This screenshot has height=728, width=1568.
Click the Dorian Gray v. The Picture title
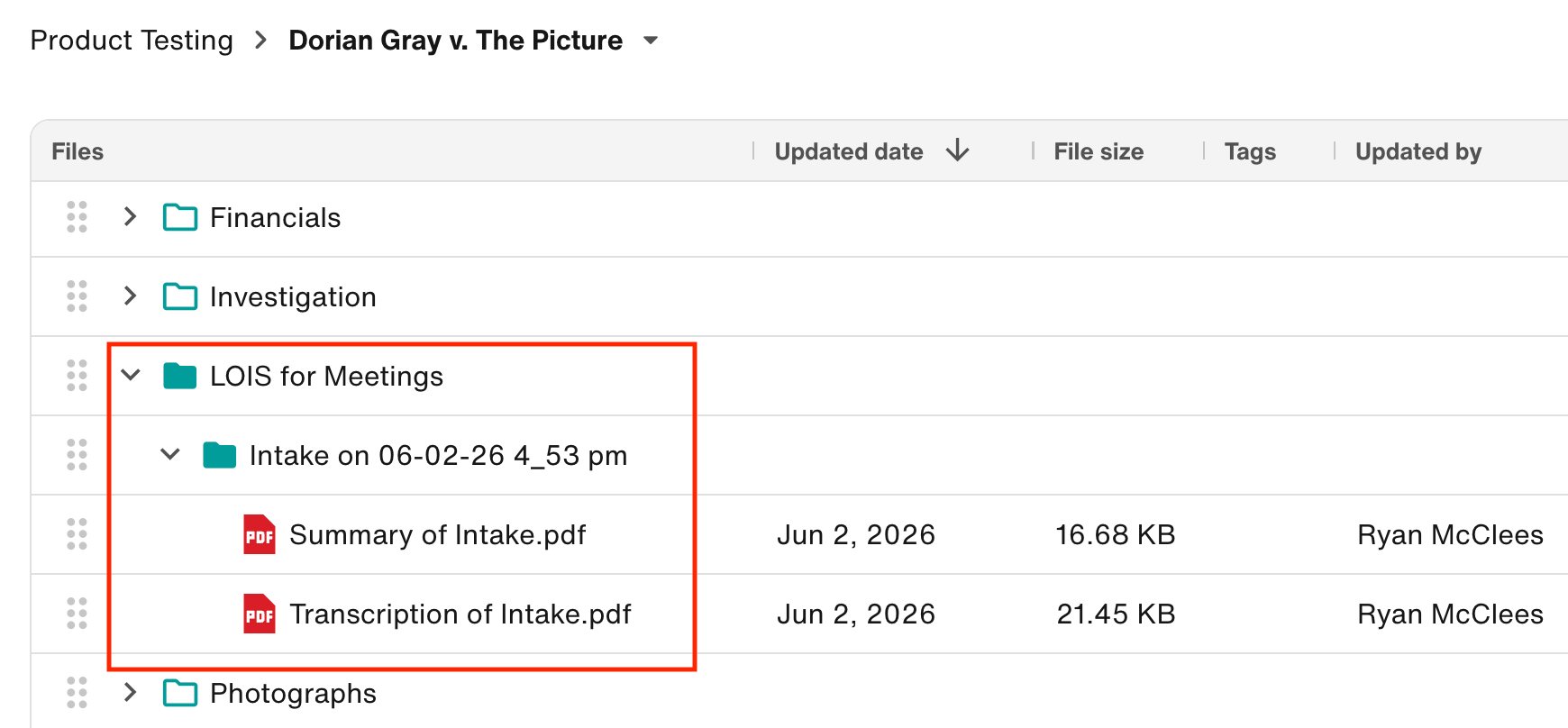[456, 41]
